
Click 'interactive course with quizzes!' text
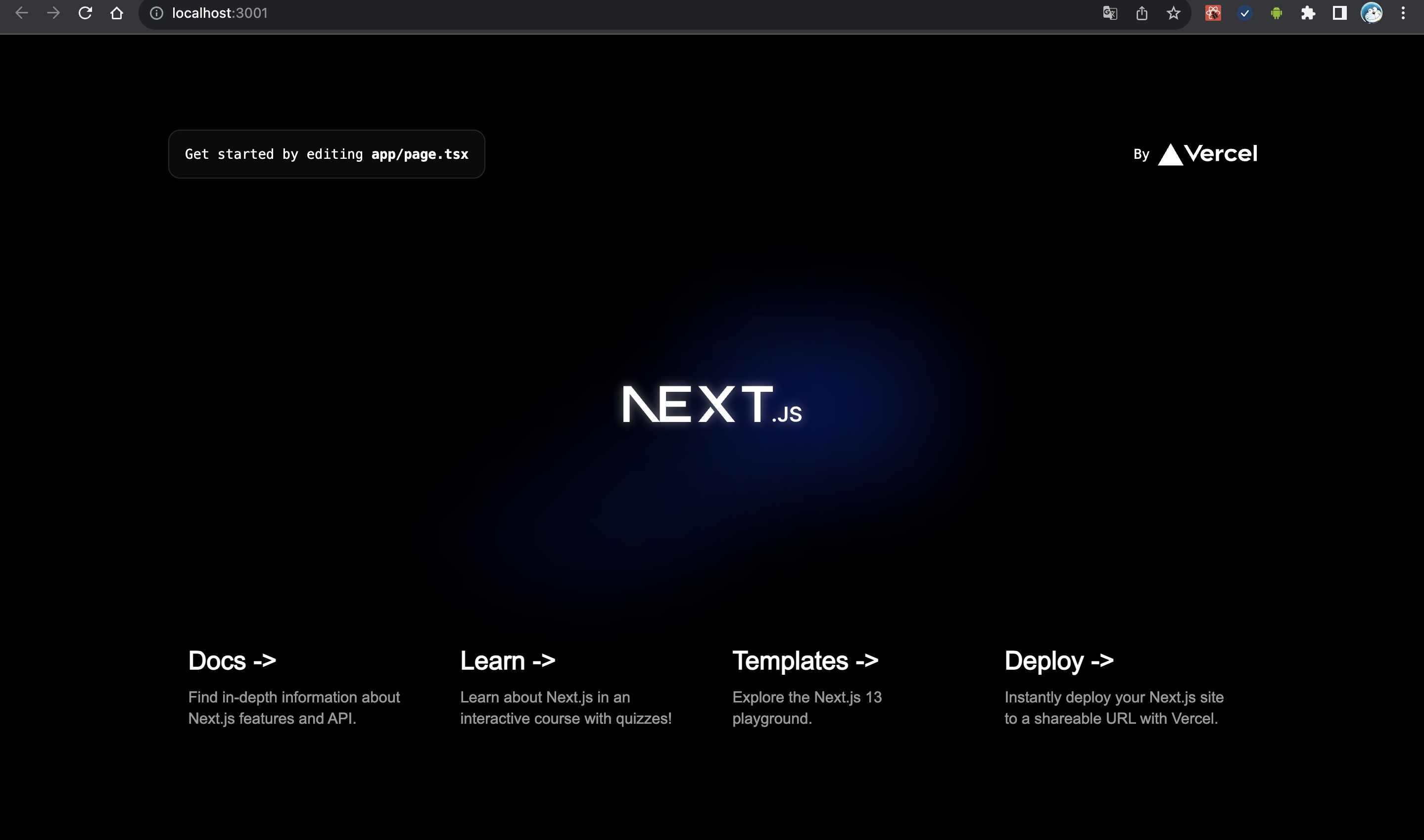pos(566,719)
